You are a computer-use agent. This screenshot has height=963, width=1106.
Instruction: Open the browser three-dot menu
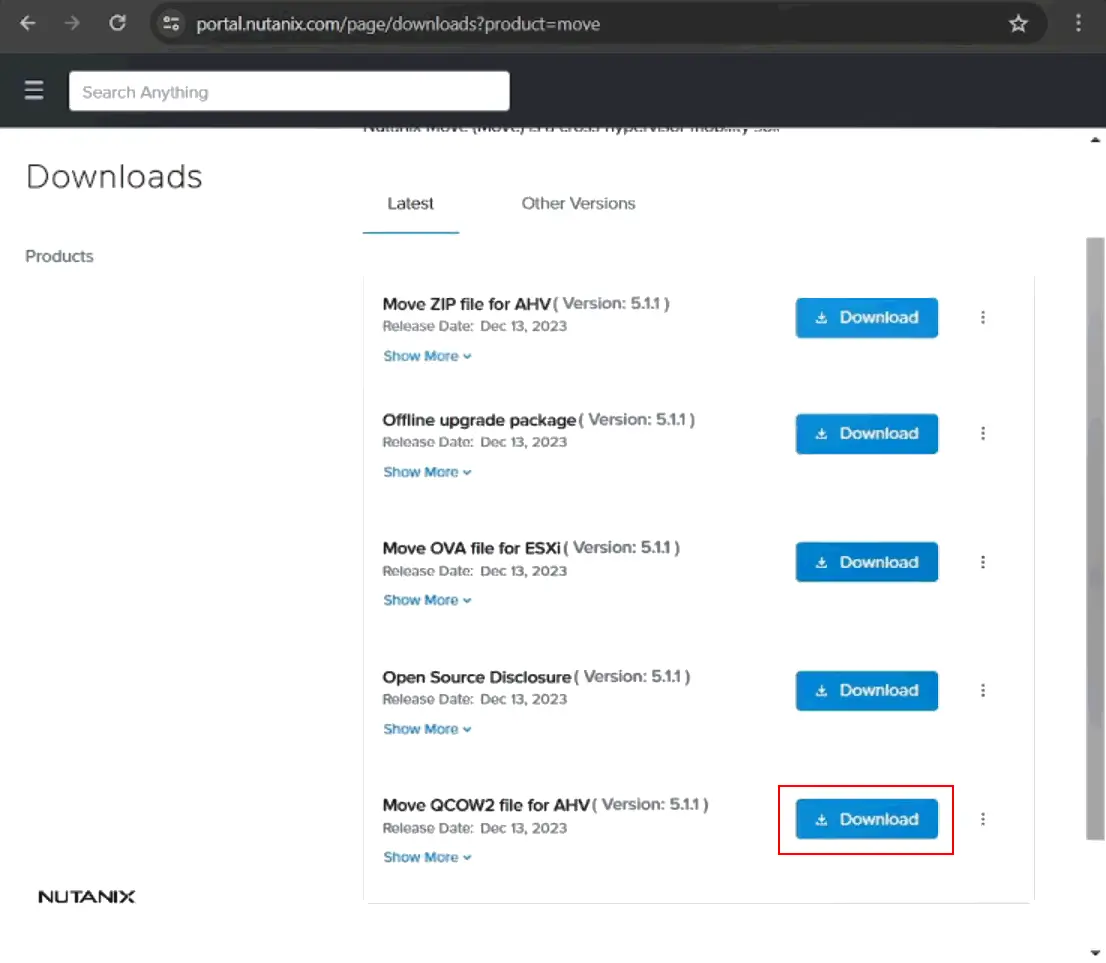1078,23
